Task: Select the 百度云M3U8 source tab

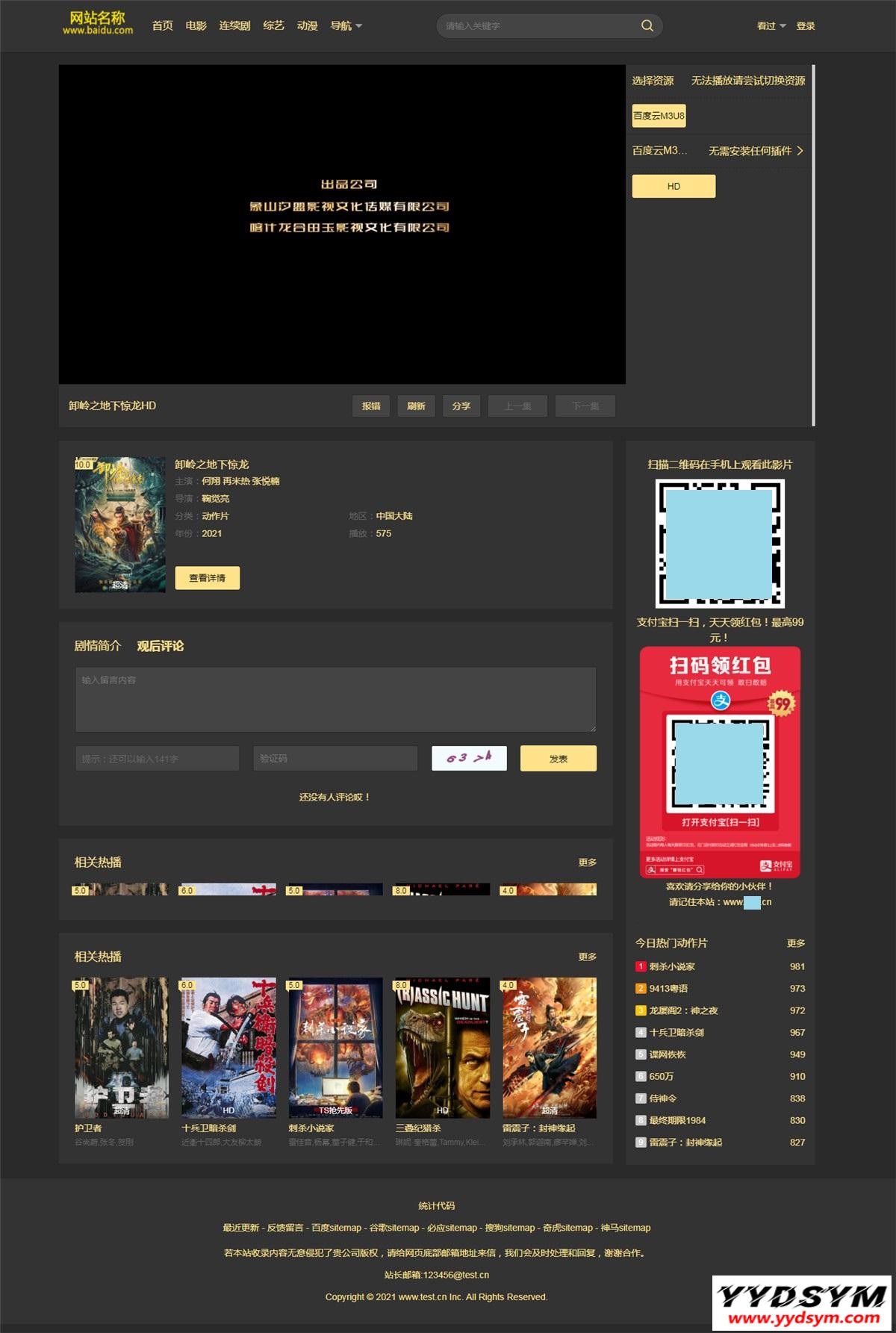Action: tap(659, 116)
